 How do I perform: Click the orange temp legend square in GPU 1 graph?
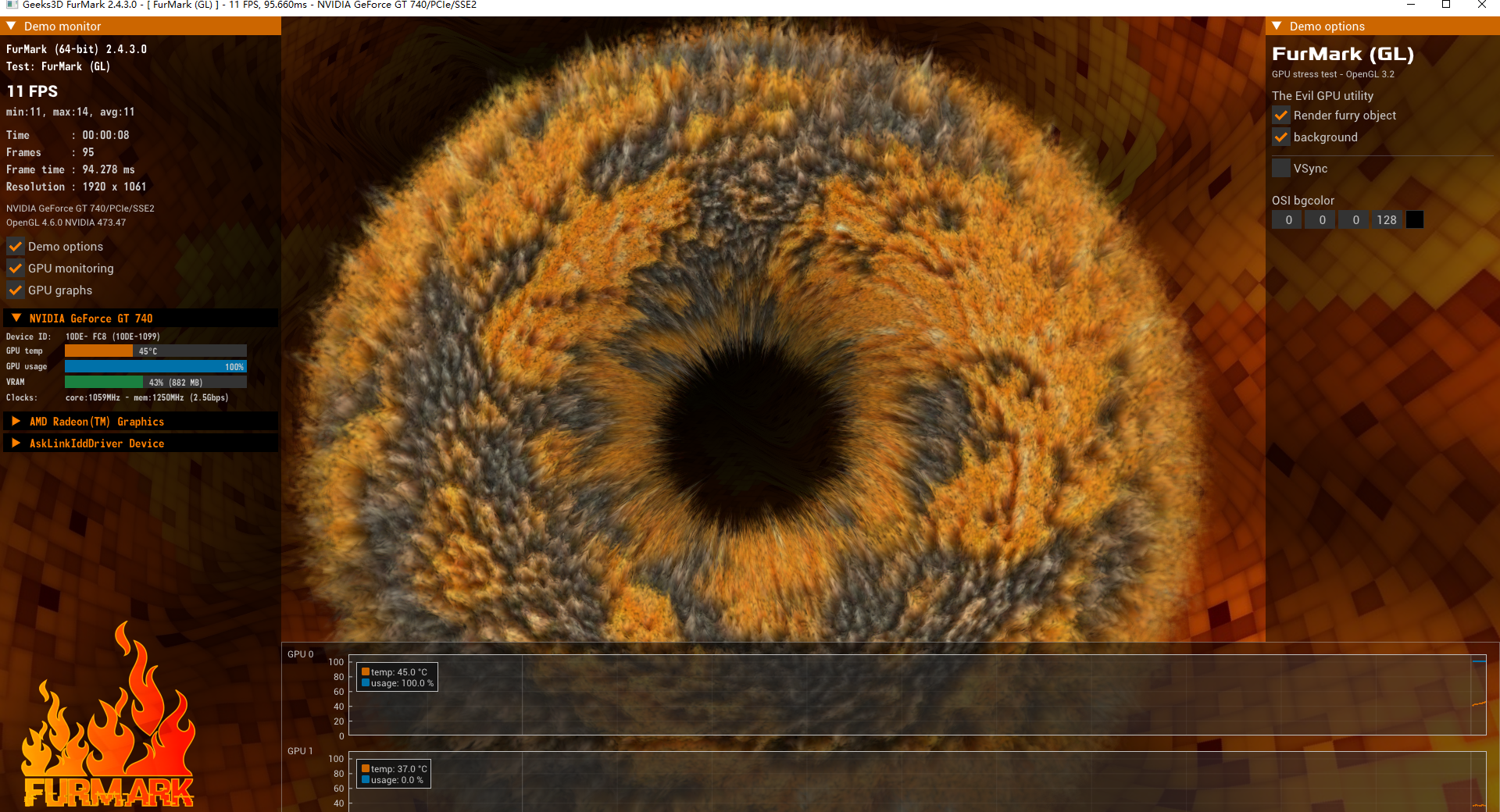pyautogui.click(x=366, y=769)
